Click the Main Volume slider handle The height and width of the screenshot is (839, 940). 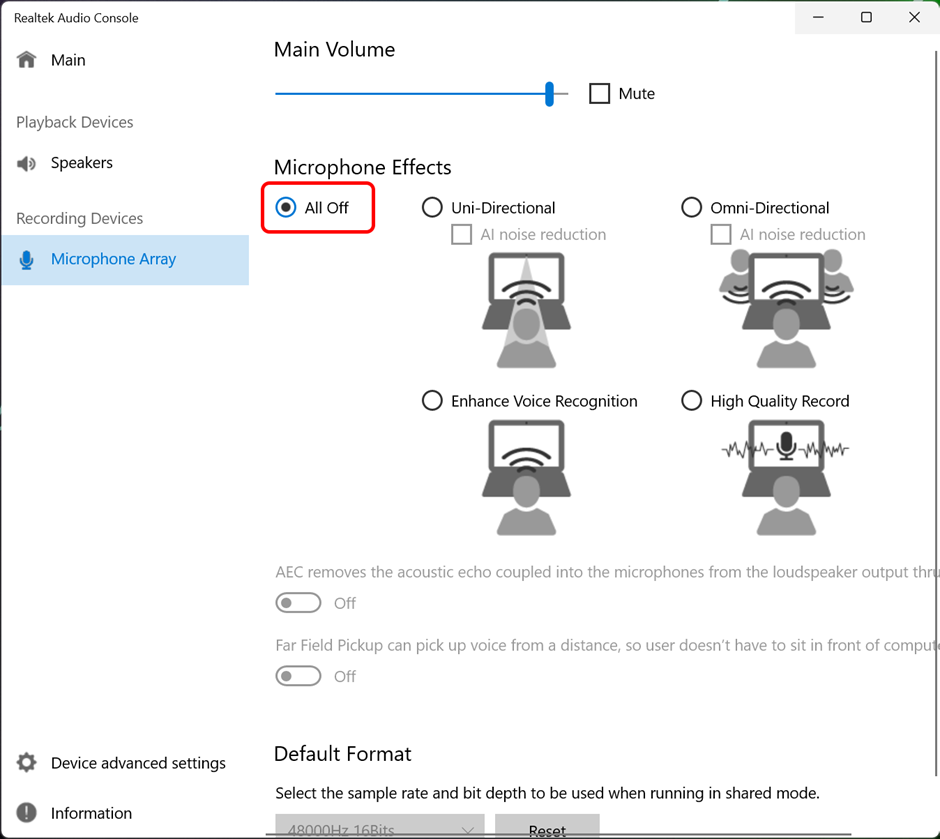click(x=549, y=94)
